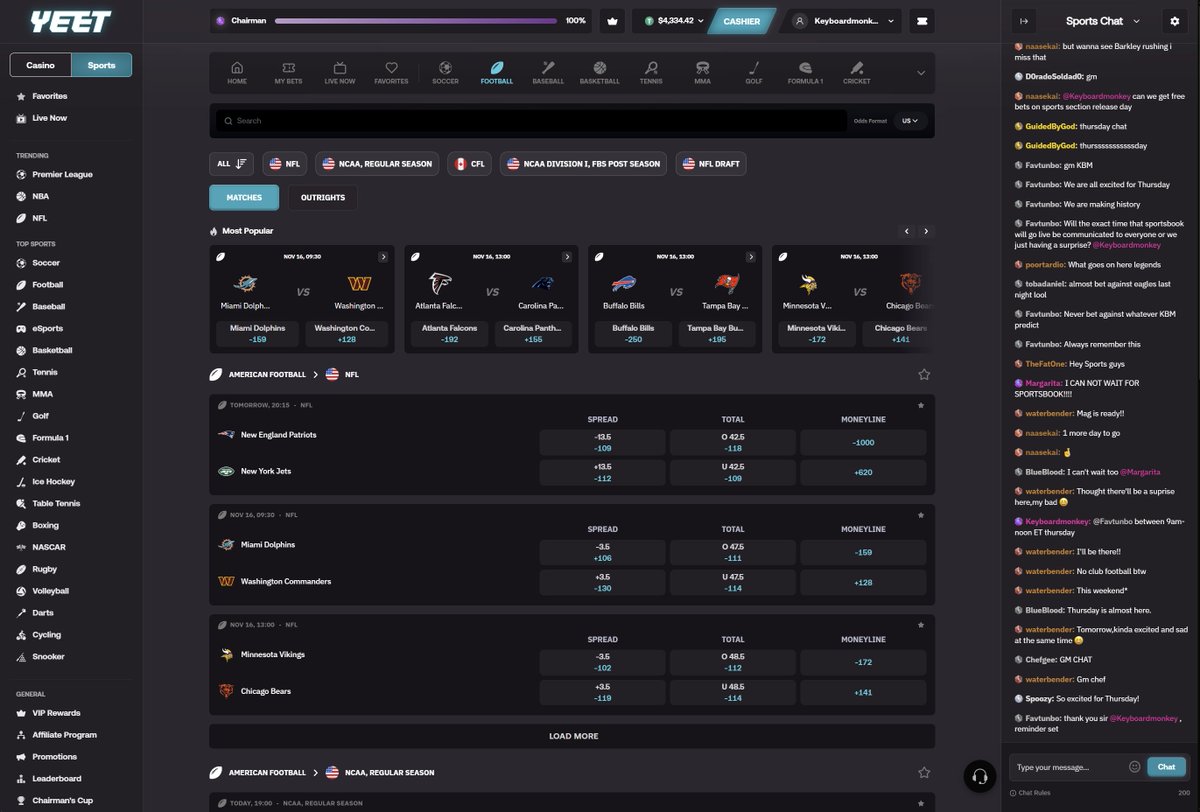
Task: Select the Outrights tab
Action: [323, 197]
